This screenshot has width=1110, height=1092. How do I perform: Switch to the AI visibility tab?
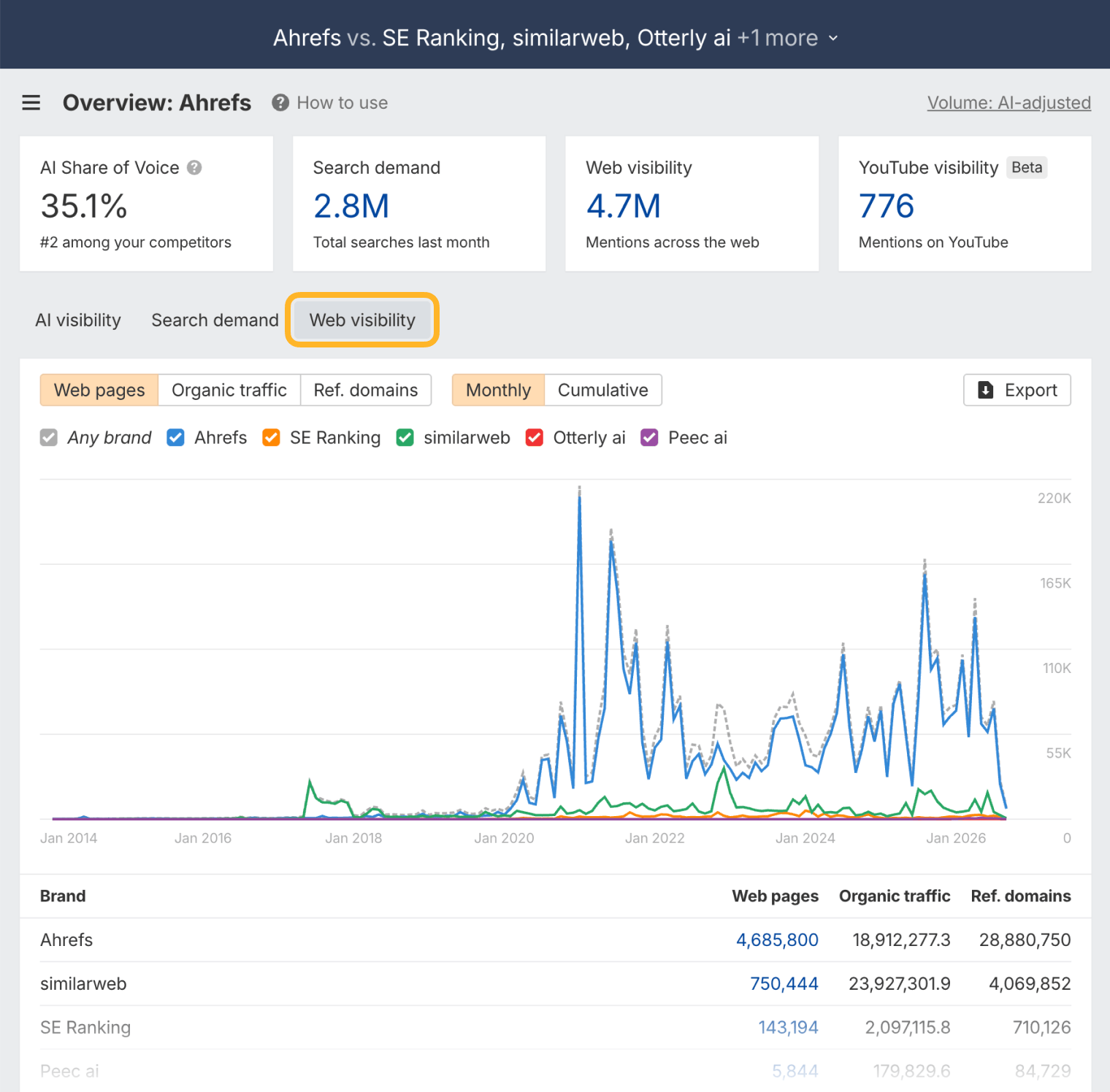click(x=78, y=320)
